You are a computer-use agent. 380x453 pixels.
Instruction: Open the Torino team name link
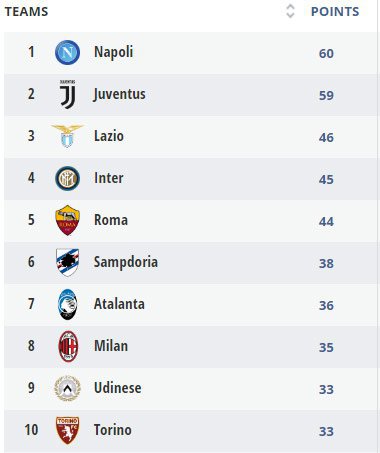click(x=113, y=430)
